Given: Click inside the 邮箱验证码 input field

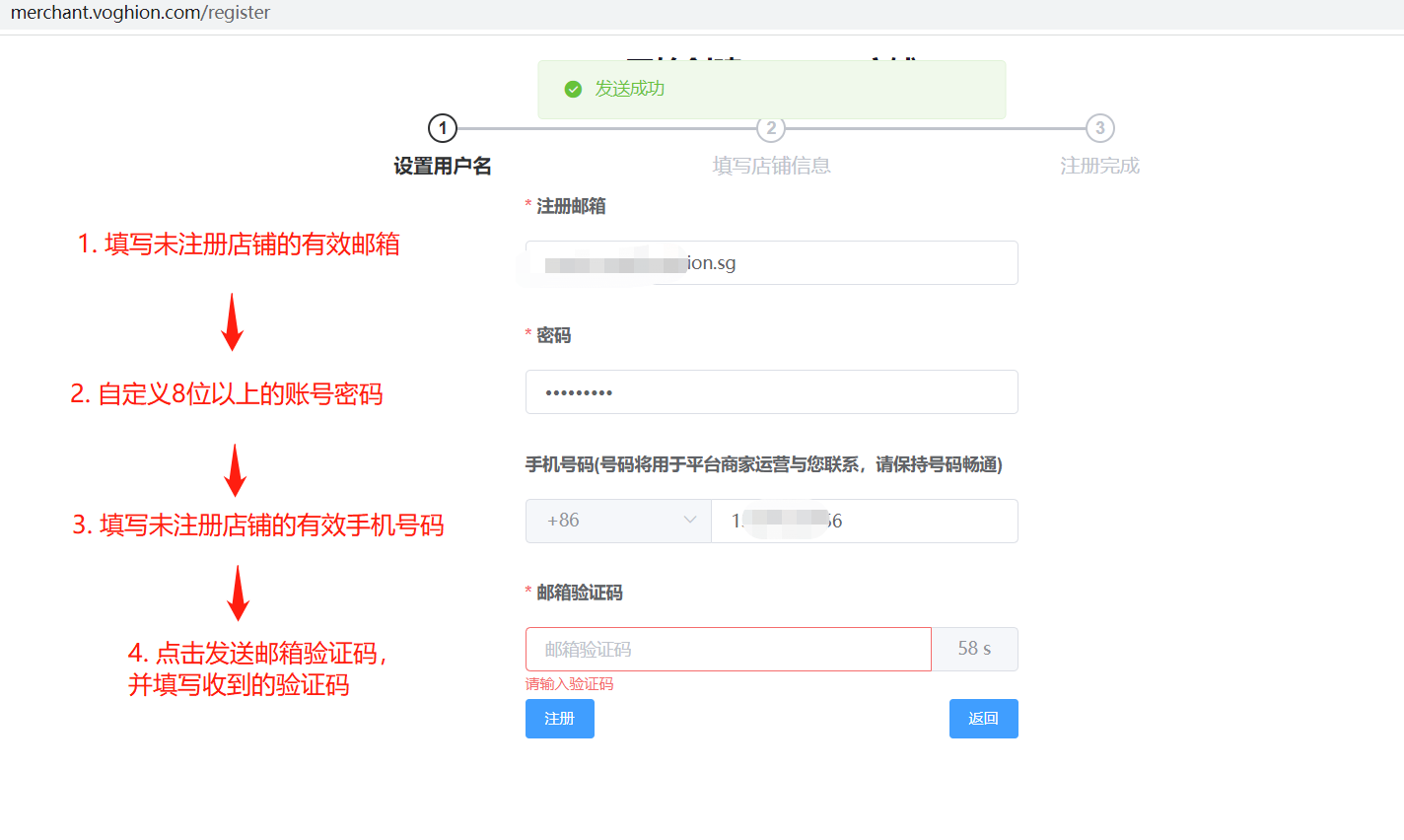Looking at the screenshot, I should click(x=728, y=649).
